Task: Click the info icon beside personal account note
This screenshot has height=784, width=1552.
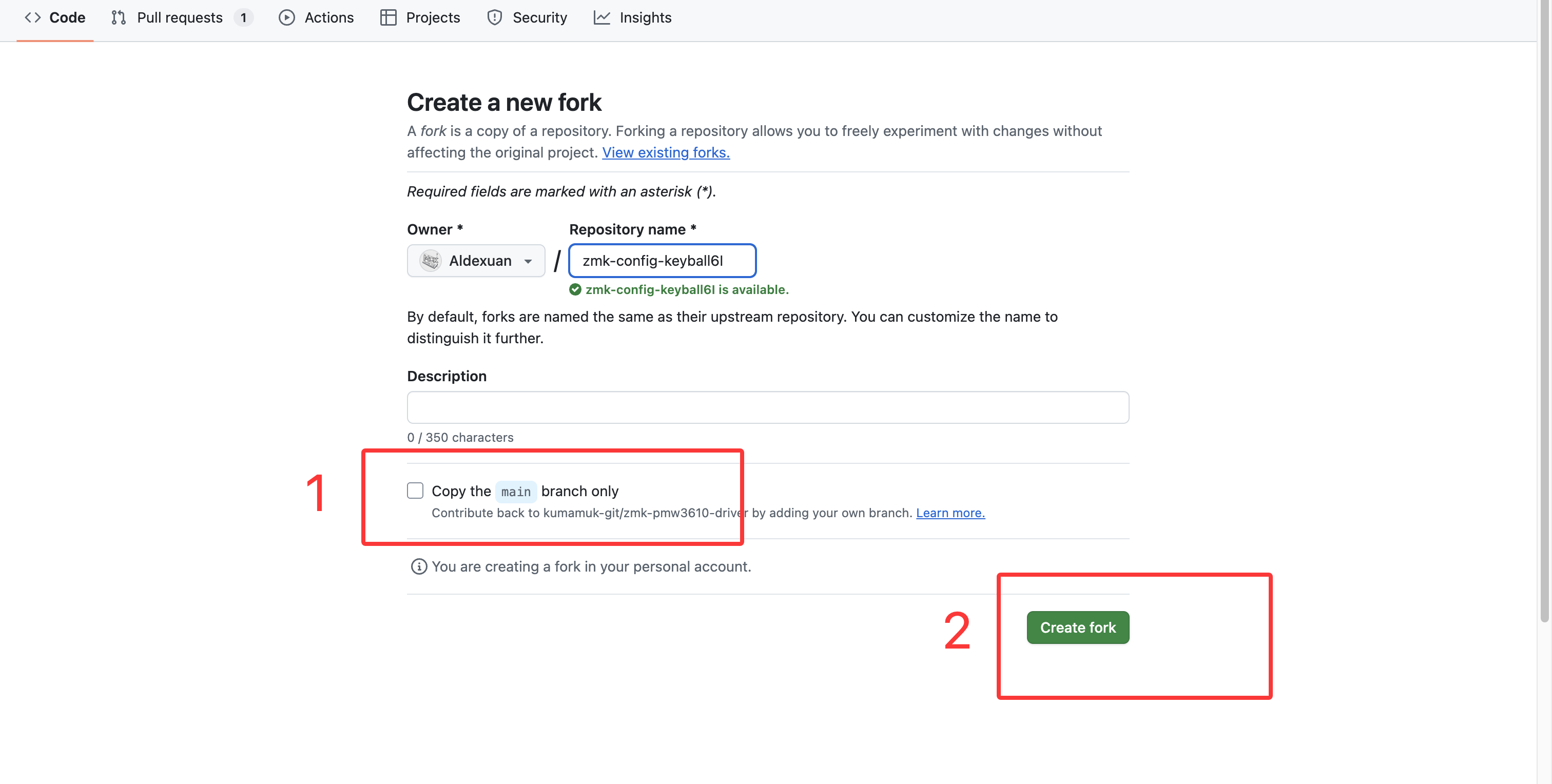Action: (x=419, y=566)
